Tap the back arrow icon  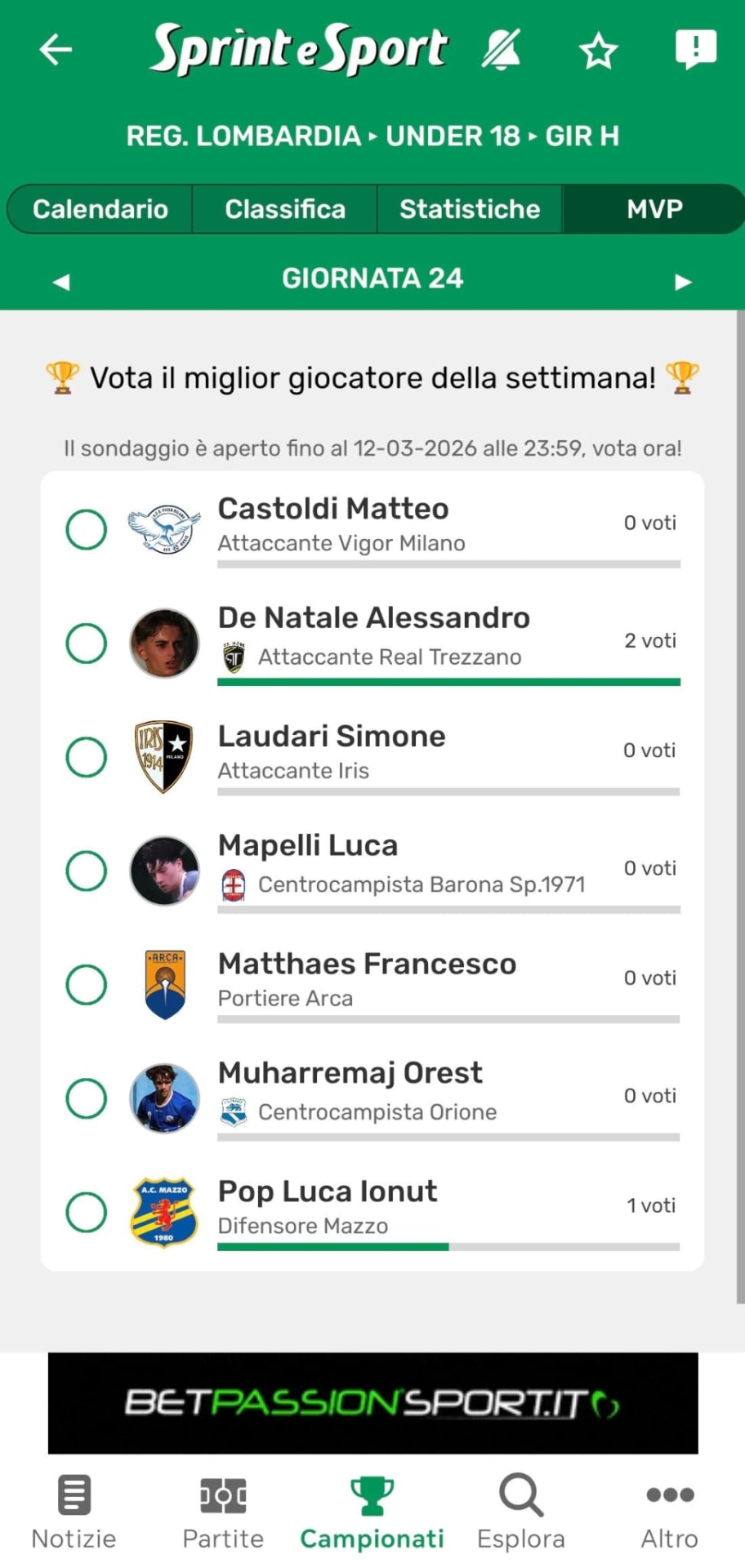56,50
